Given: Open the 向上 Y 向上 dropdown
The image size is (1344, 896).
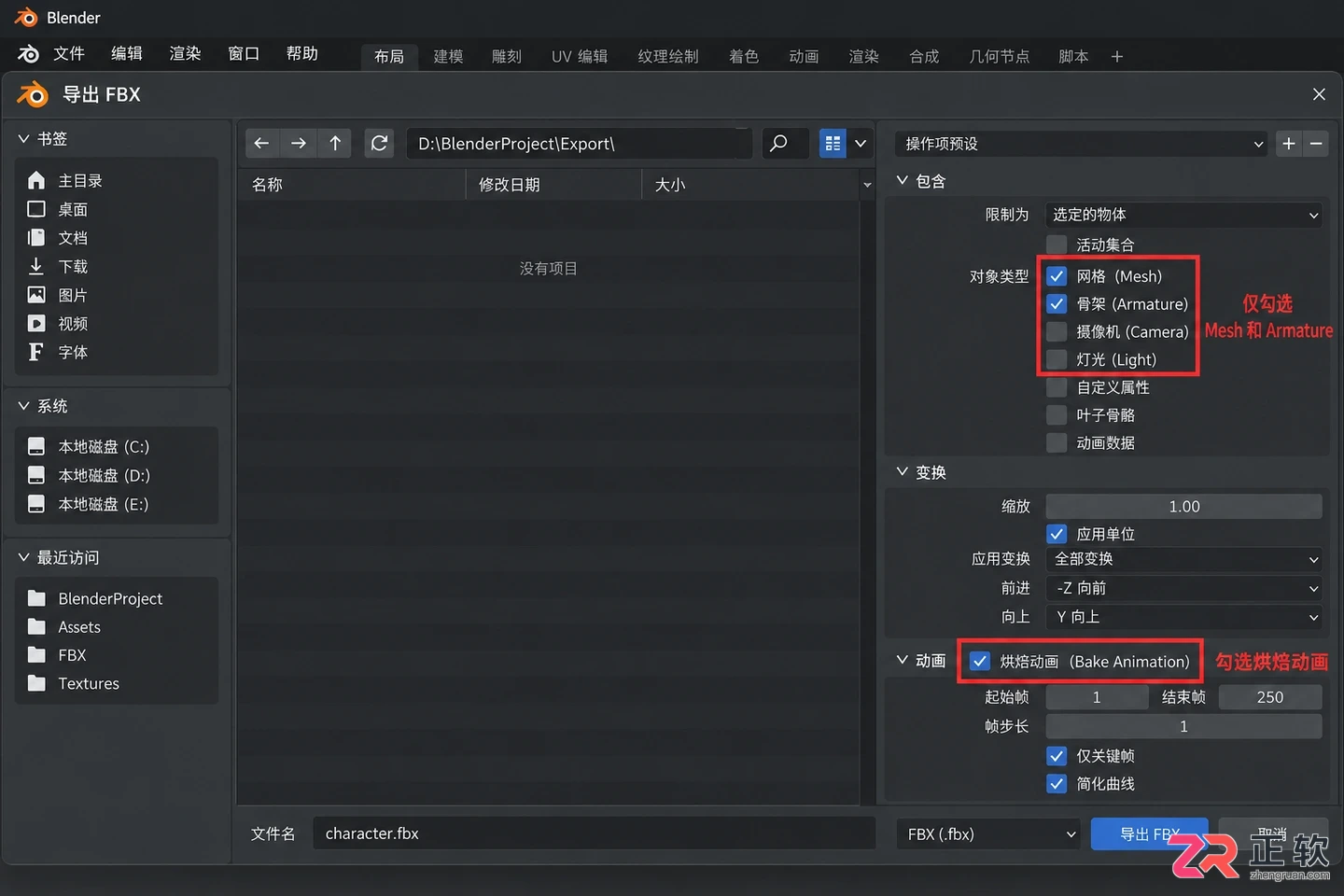Looking at the screenshot, I should 1183,617.
